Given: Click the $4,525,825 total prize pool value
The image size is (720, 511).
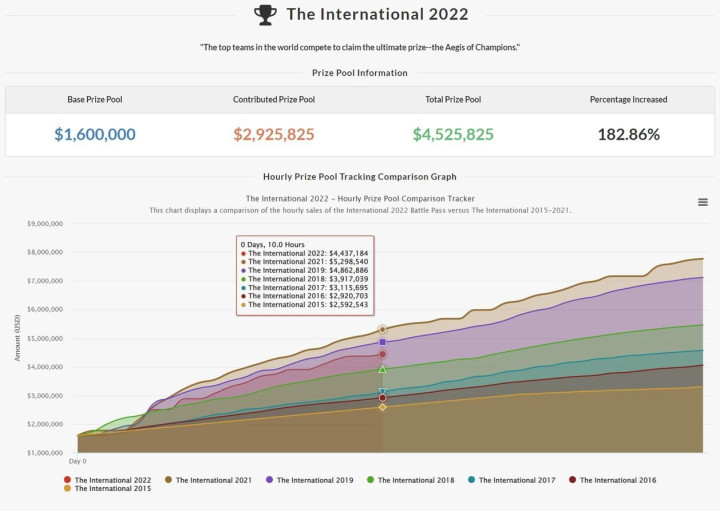Looking at the screenshot, I should click(453, 135).
